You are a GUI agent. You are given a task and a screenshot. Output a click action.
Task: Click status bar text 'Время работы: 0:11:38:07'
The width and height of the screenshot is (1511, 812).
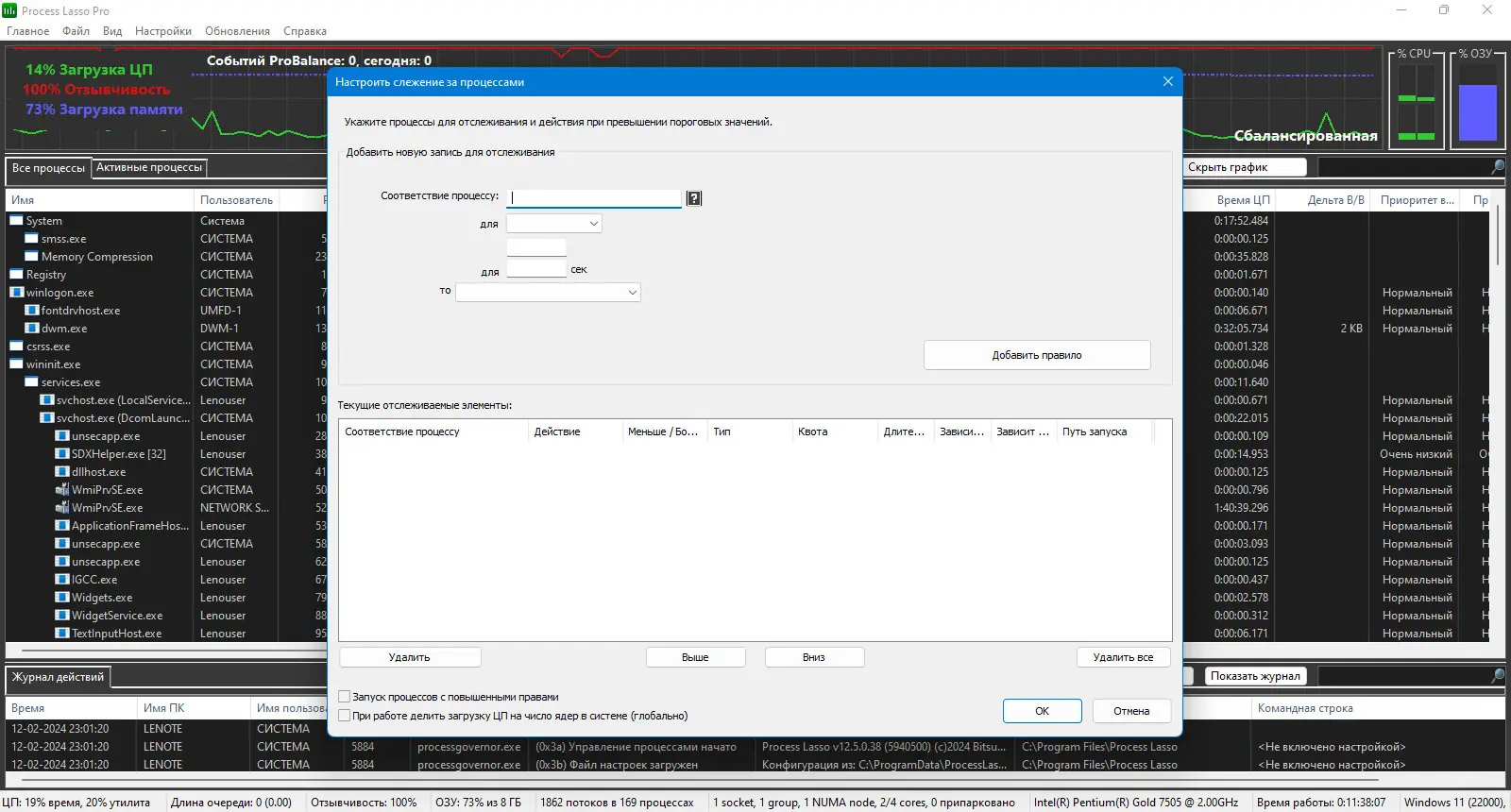[x=1322, y=803]
